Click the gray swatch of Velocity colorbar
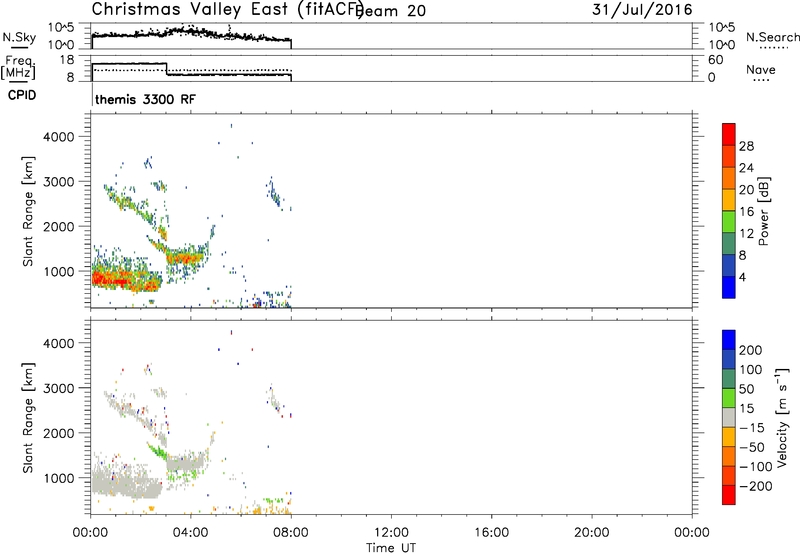This screenshot has height=554, width=800. click(729, 417)
